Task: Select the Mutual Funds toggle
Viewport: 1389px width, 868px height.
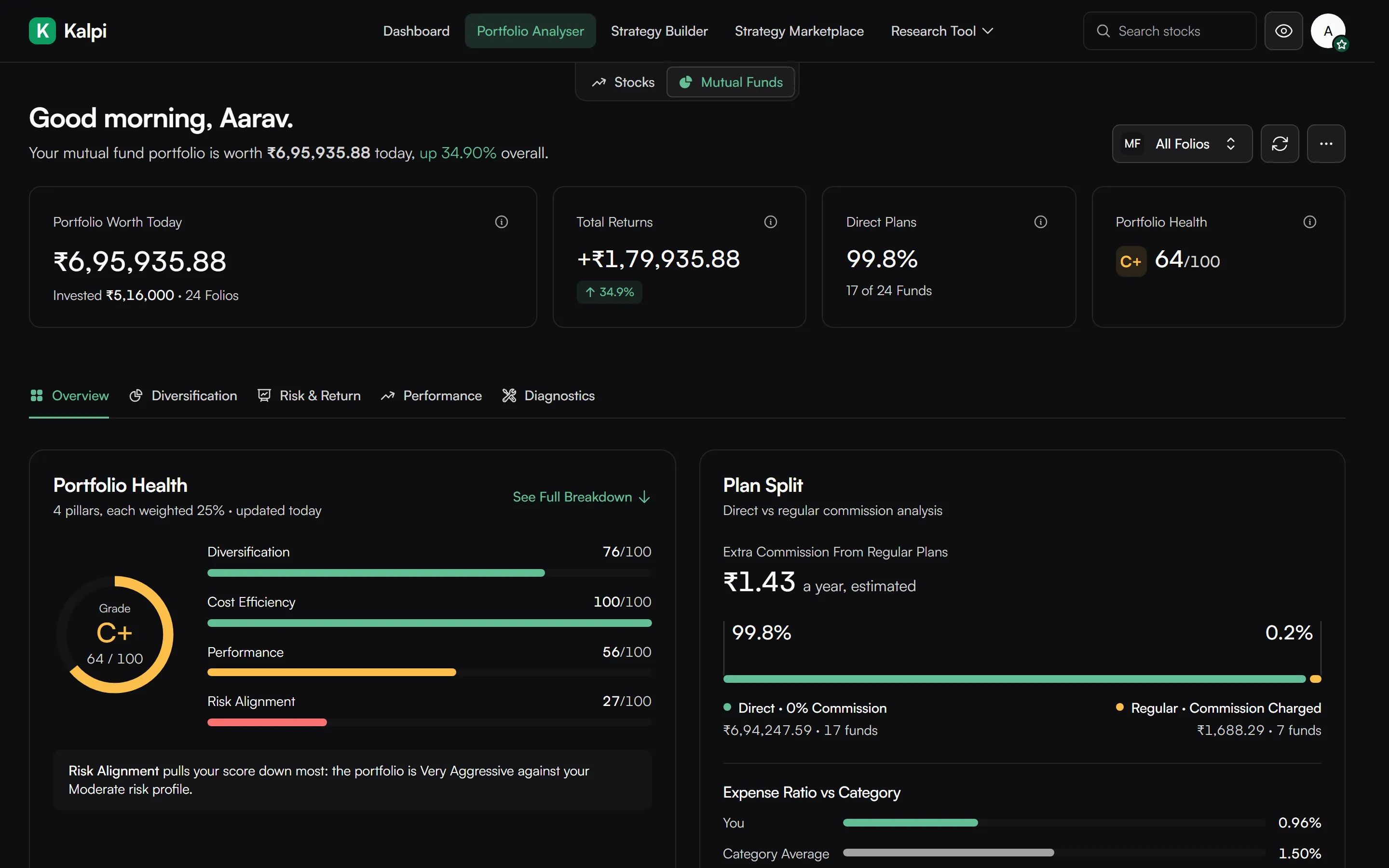Action: (731, 82)
